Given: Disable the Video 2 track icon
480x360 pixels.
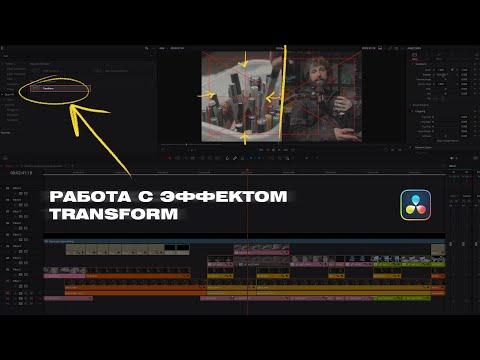Looking at the screenshot, I should point(26,274).
